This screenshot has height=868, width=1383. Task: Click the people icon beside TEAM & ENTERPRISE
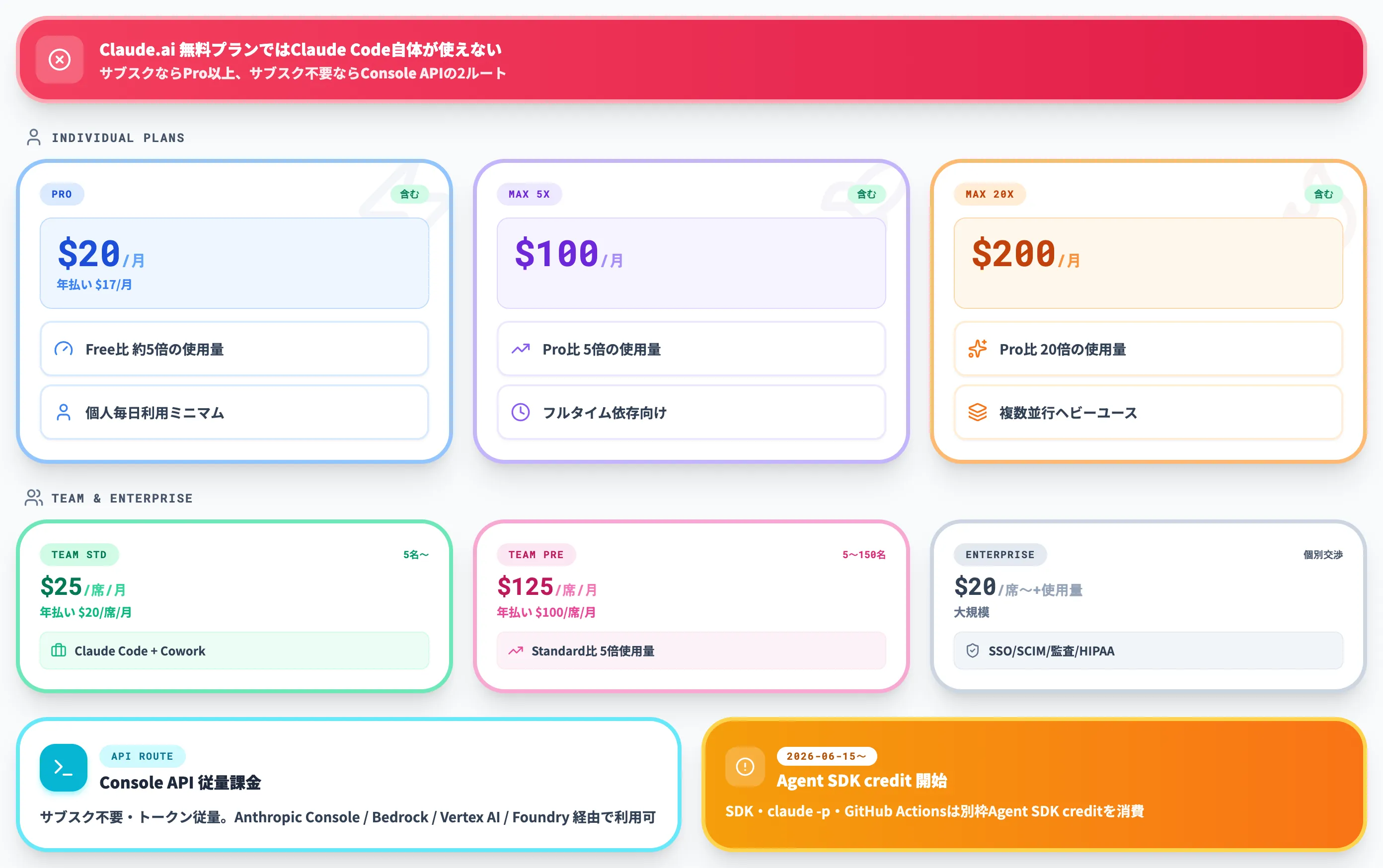34,498
